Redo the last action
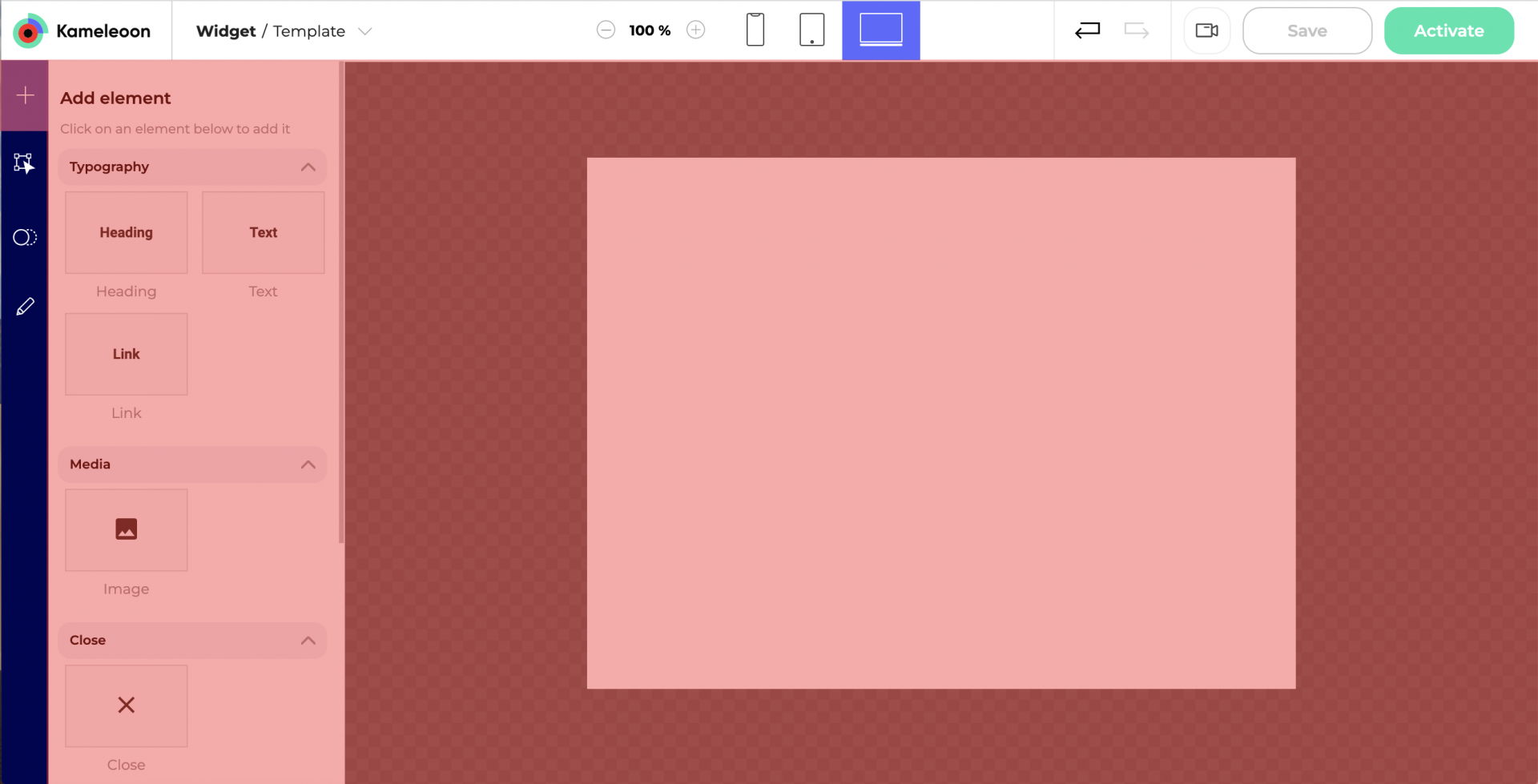Image resolution: width=1538 pixels, height=784 pixels. click(x=1137, y=30)
